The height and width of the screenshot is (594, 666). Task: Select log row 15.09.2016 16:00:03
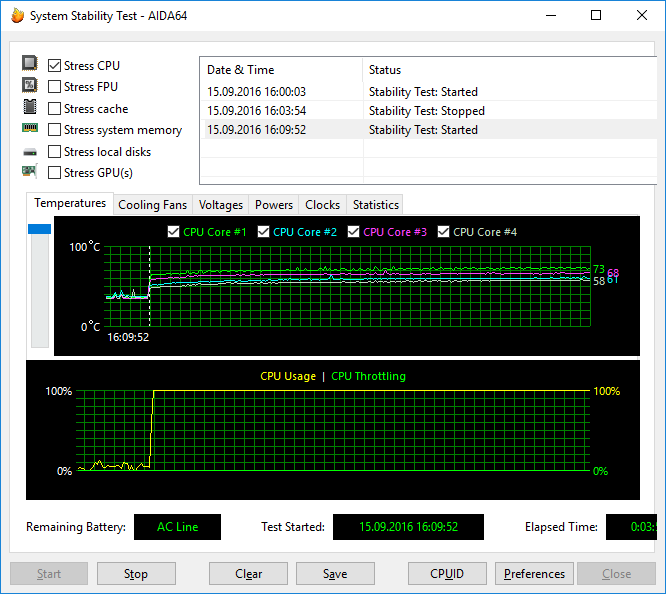point(429,92)
